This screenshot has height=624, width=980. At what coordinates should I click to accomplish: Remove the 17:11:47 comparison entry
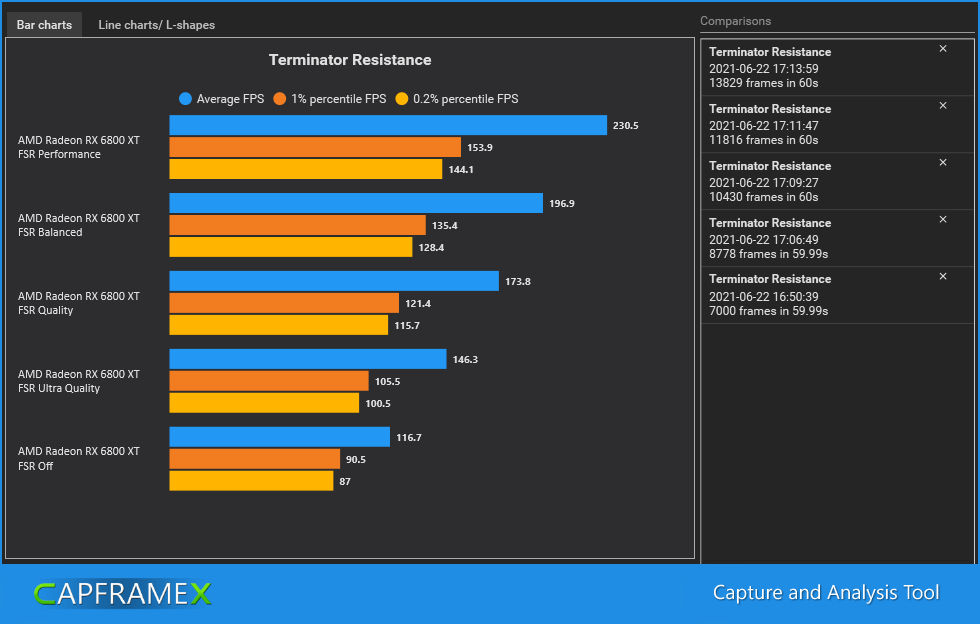point(942,106)
